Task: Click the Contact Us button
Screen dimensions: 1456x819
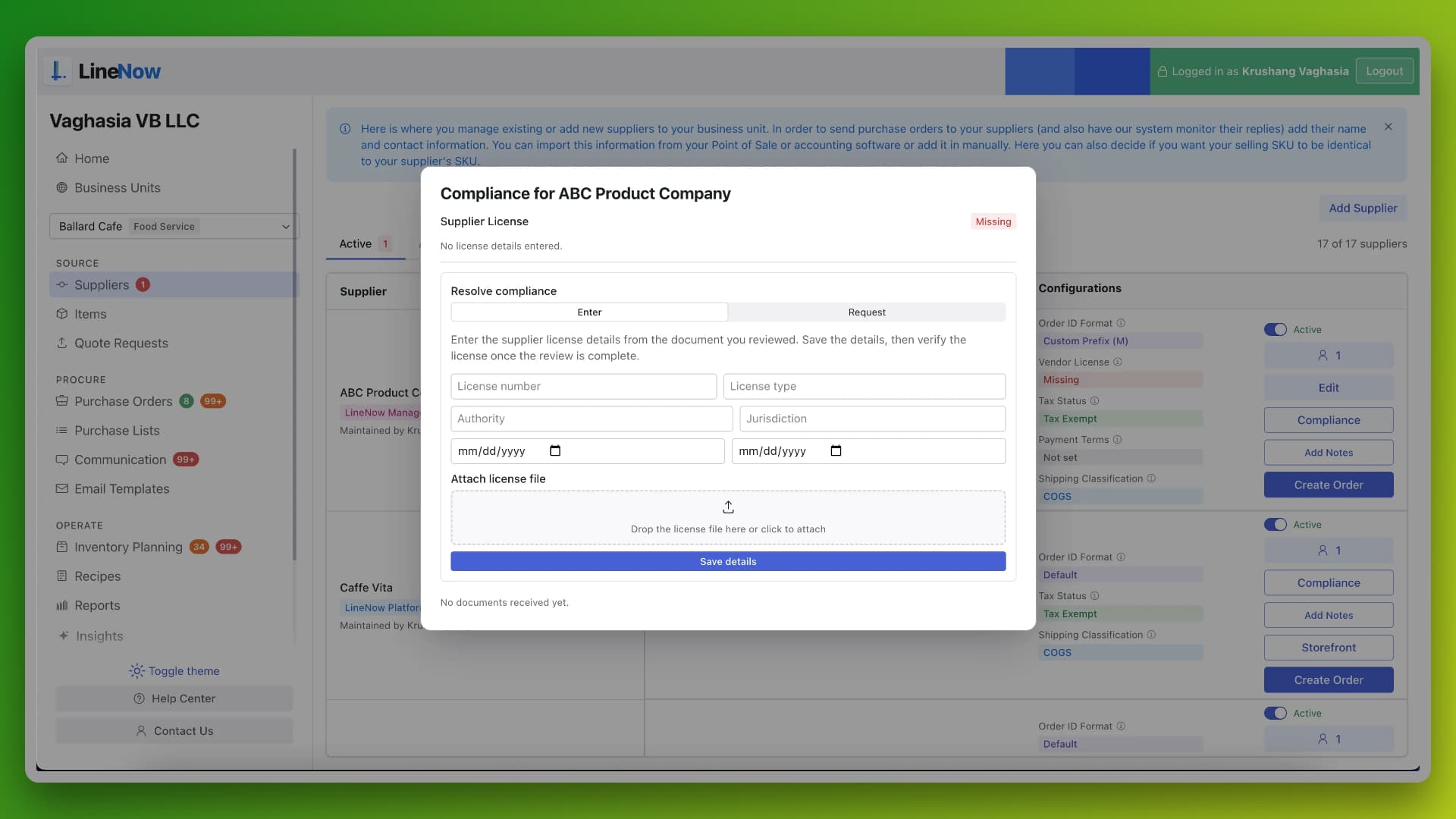Action: [174, 732]
